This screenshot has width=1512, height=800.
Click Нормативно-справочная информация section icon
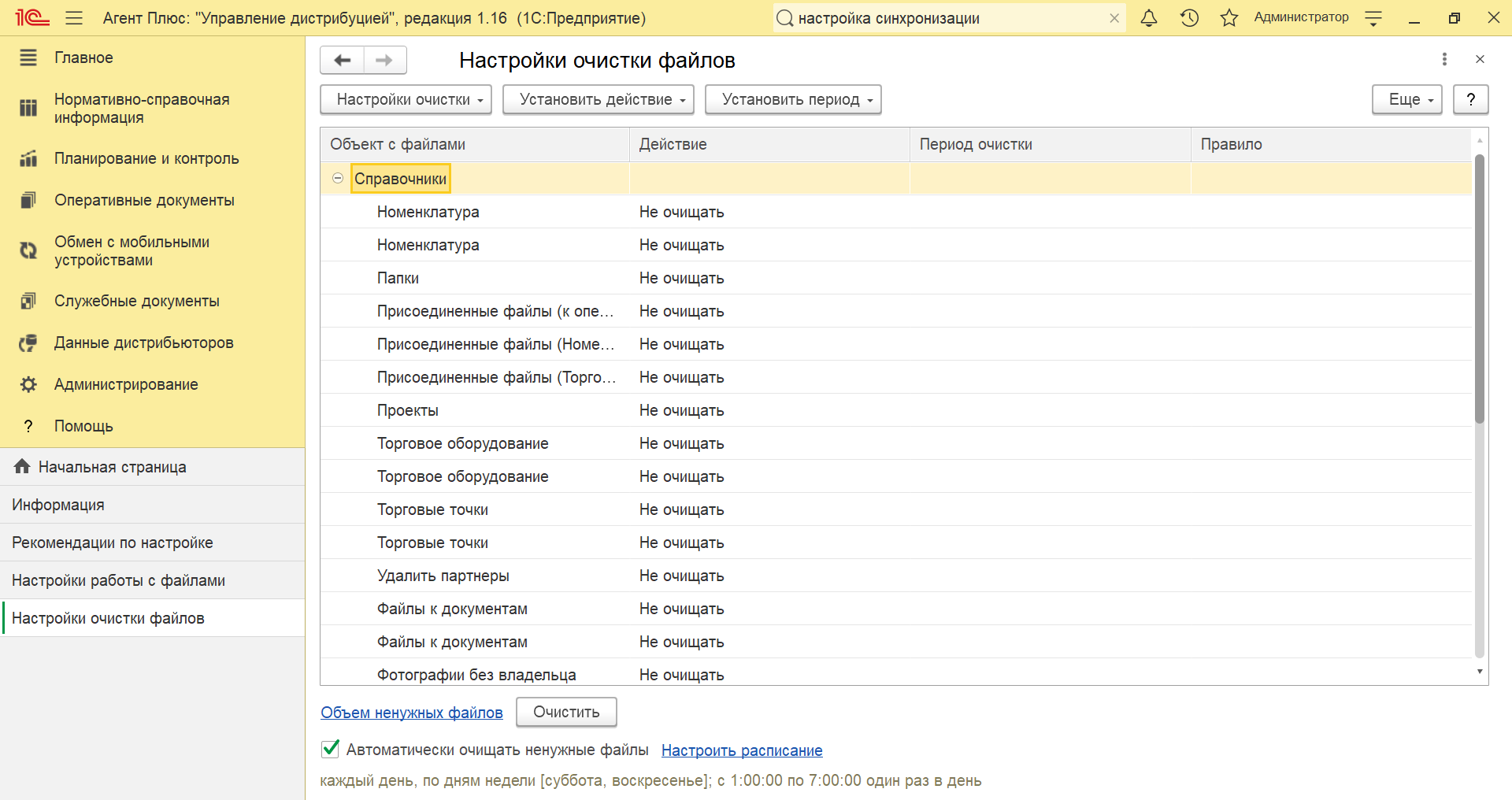click(x=28, y=108)
